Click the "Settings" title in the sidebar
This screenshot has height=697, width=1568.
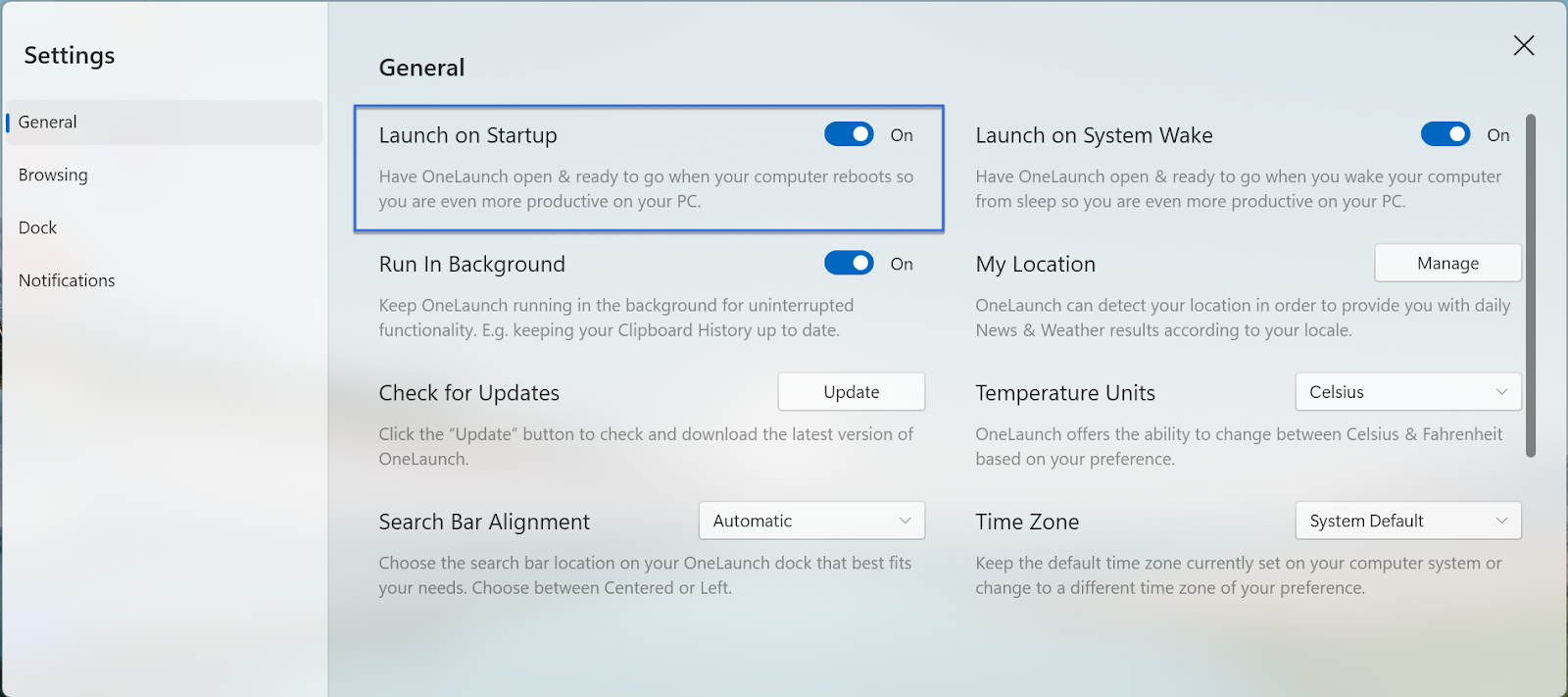(x=70, y=56)
